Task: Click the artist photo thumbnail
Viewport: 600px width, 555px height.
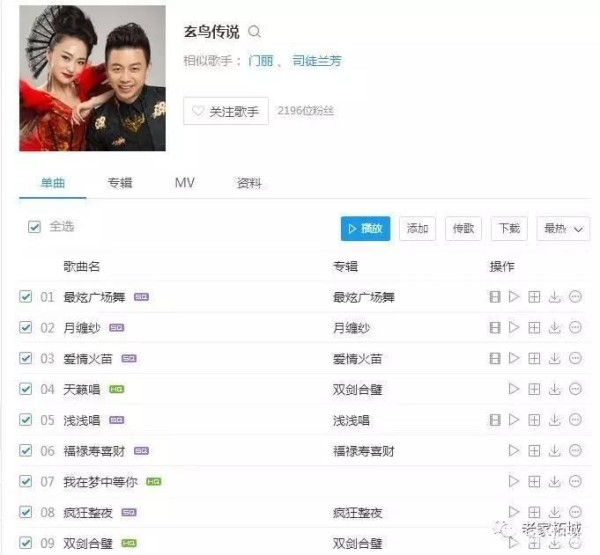Action: [x=93, y=78]
